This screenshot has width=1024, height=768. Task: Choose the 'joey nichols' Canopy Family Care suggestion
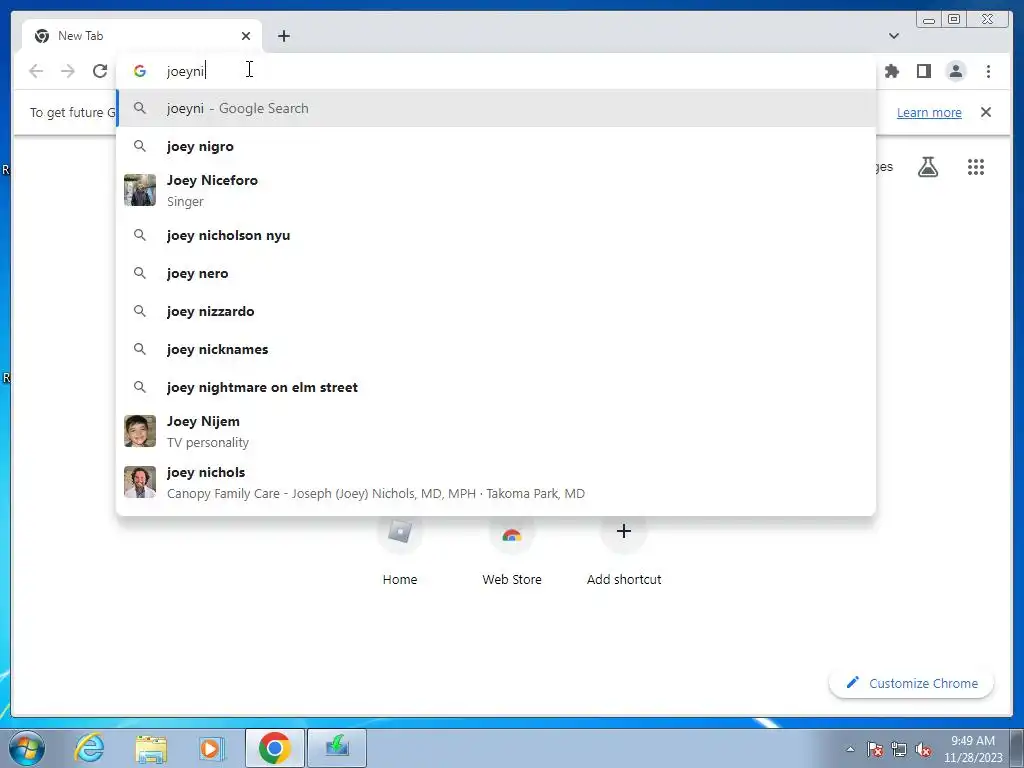(x=496, y=483)
